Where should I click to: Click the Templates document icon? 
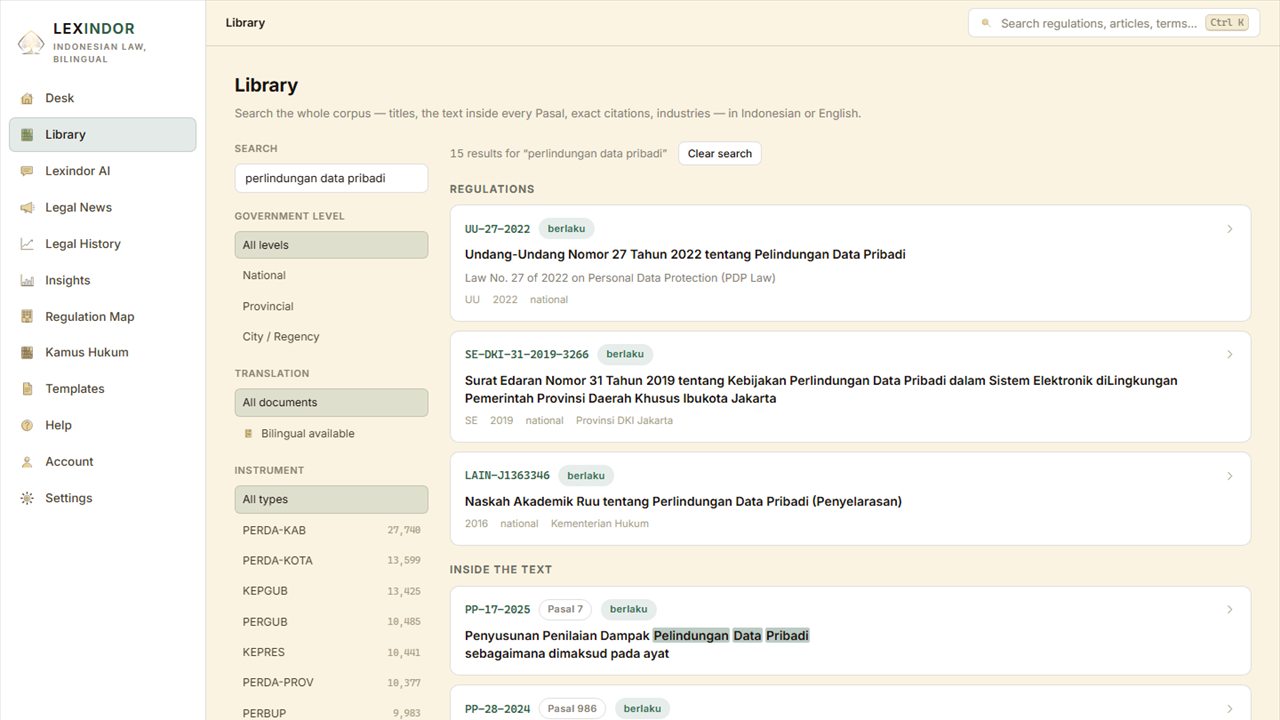27,389
